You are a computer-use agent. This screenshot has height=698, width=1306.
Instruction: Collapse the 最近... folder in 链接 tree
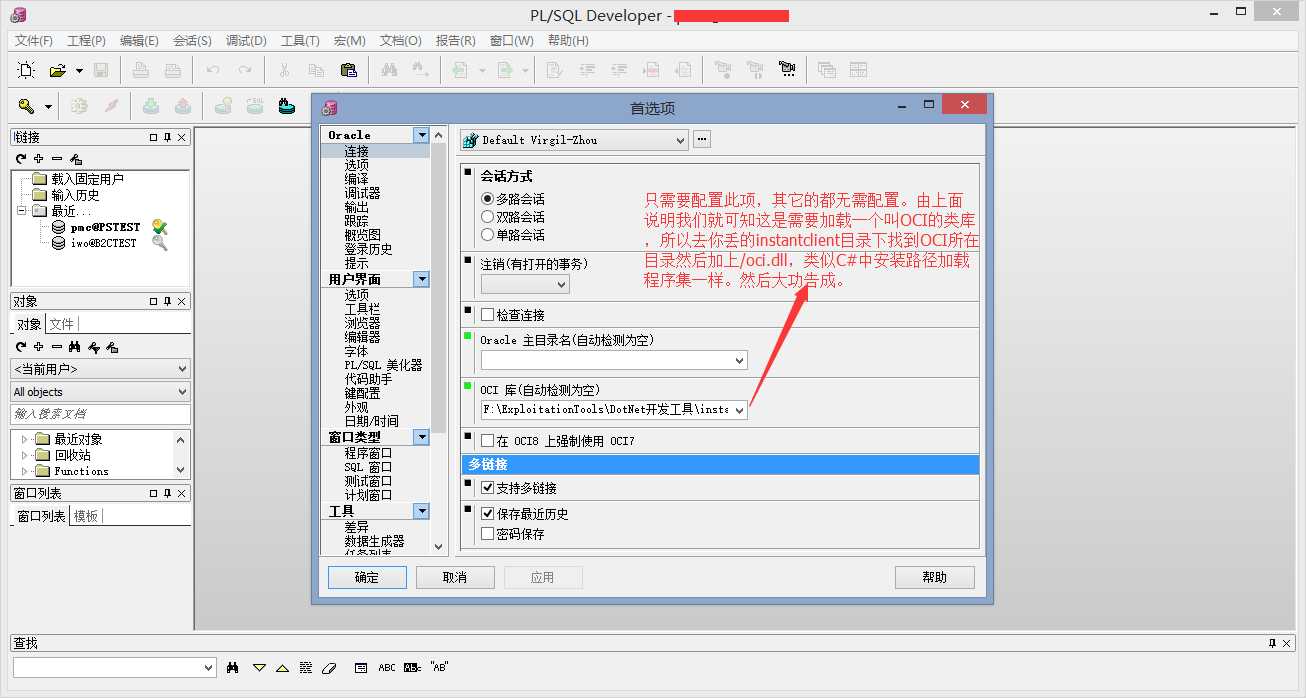point(22,211)
